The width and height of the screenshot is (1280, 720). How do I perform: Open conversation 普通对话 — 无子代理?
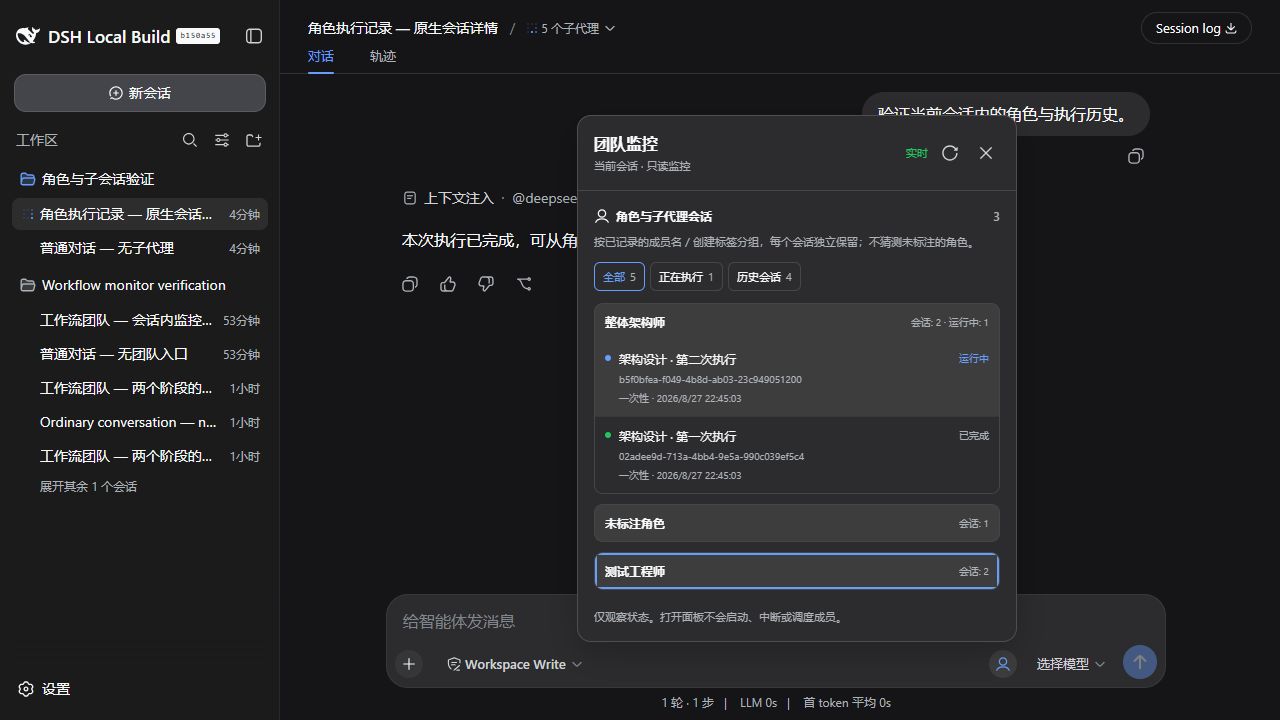click(140, 248)
